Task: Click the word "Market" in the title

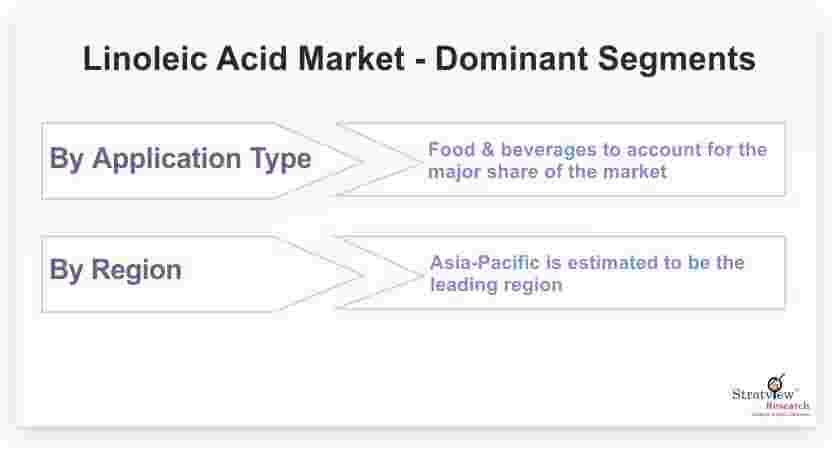Action: [x=351, y=58]
